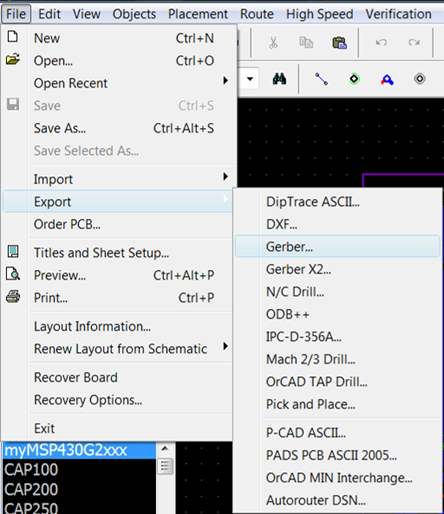Select the red and blue autorouter icon
This screenshot has height=514, width=444.
[x=387, y=80]
